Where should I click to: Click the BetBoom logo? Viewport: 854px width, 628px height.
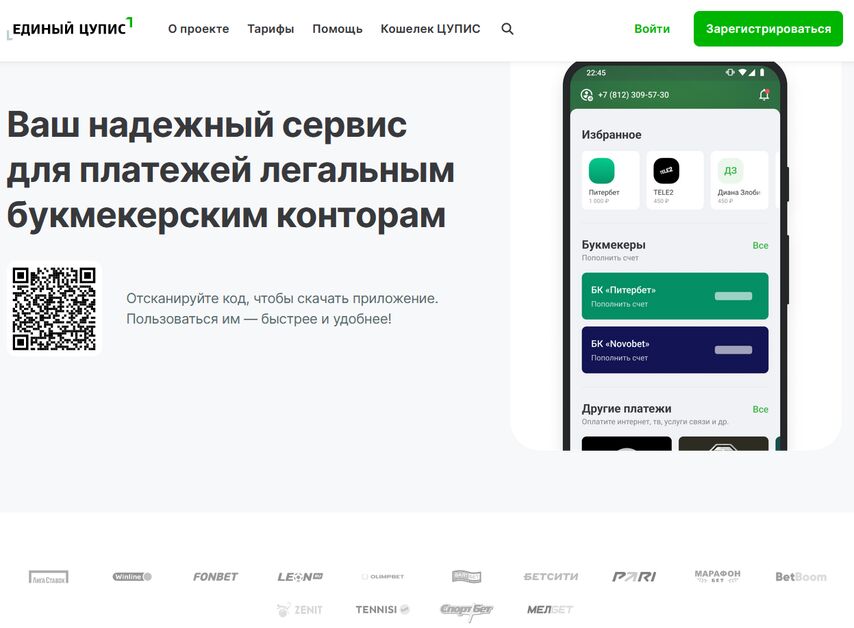tap(801, 576)
